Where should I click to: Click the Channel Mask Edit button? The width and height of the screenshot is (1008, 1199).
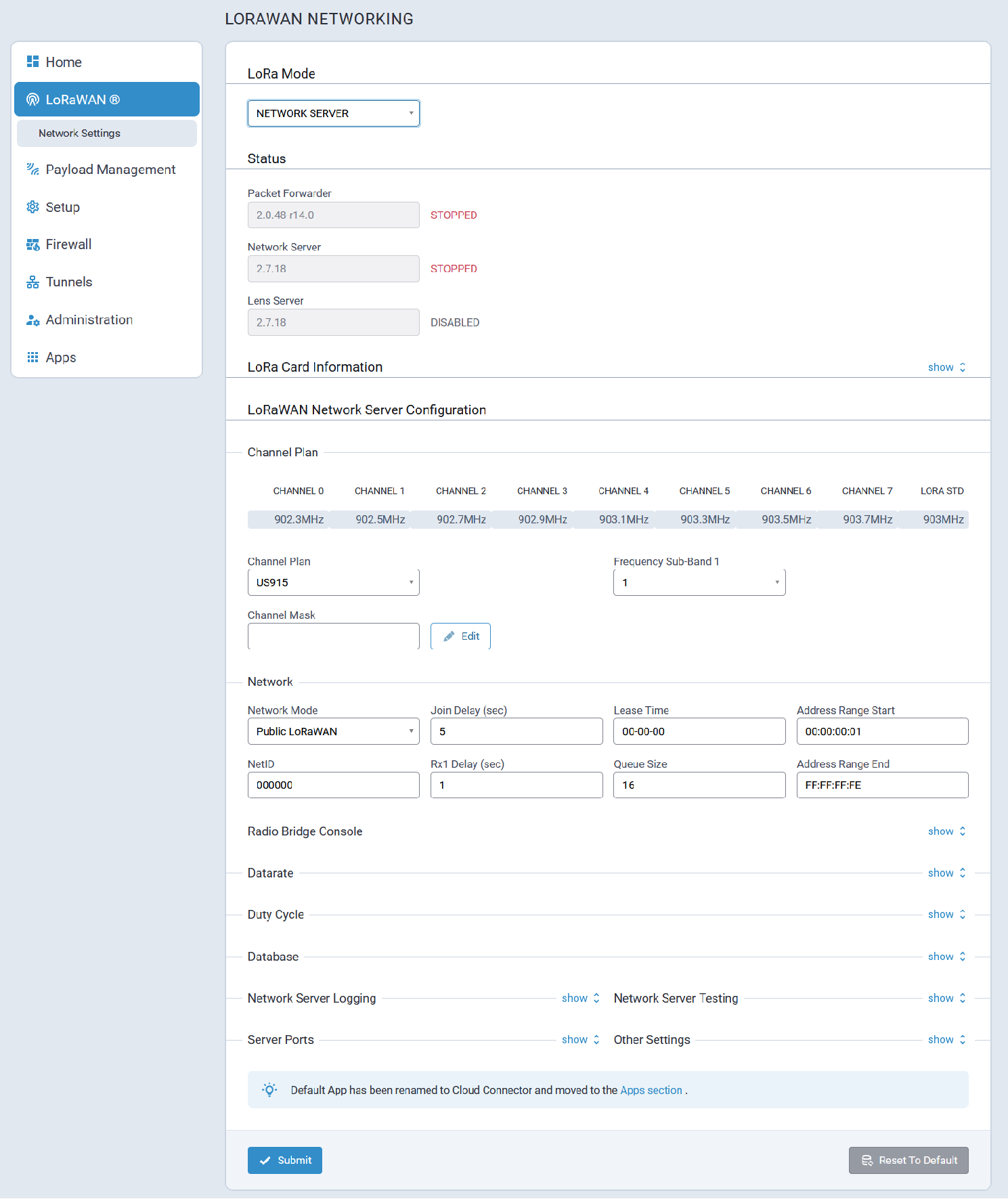point(460,636)
